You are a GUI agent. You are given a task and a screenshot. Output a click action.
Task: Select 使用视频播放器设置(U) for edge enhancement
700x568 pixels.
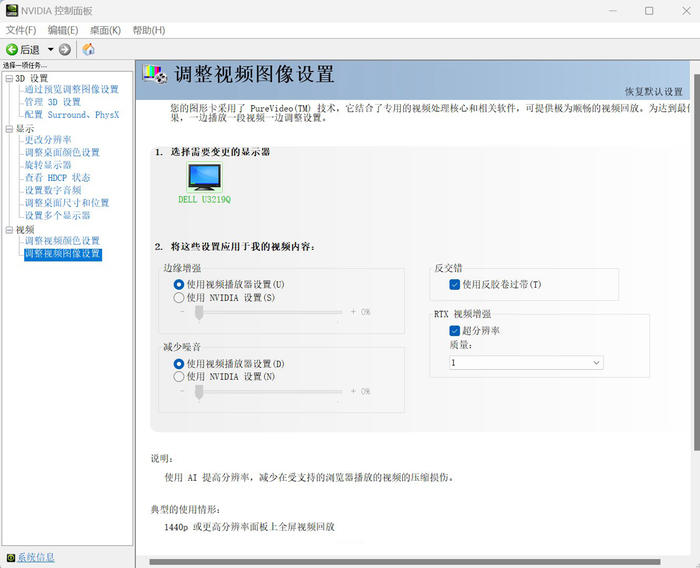[x=179, y=284]
